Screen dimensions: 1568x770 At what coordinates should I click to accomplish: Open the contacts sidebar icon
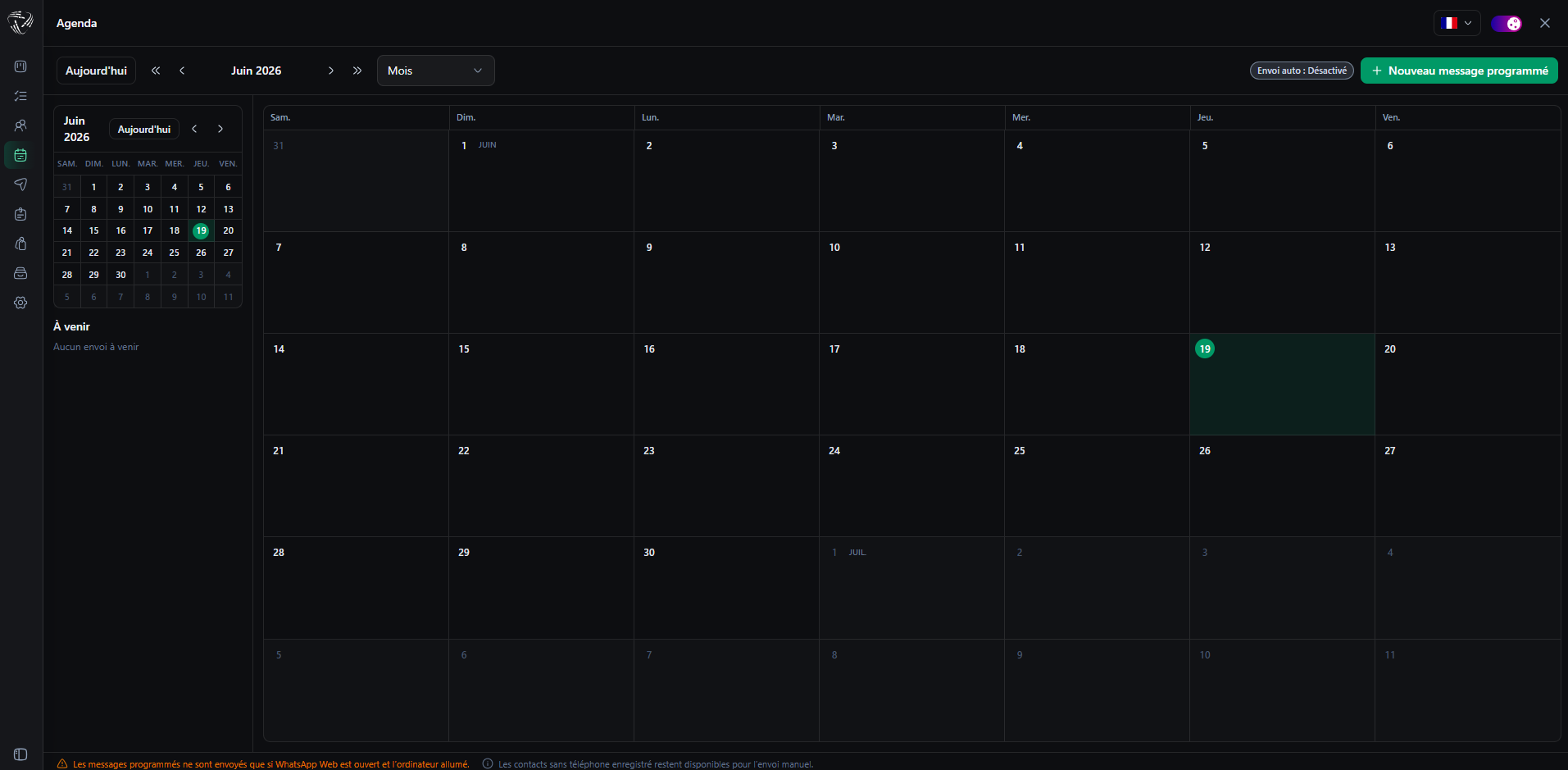20,125
